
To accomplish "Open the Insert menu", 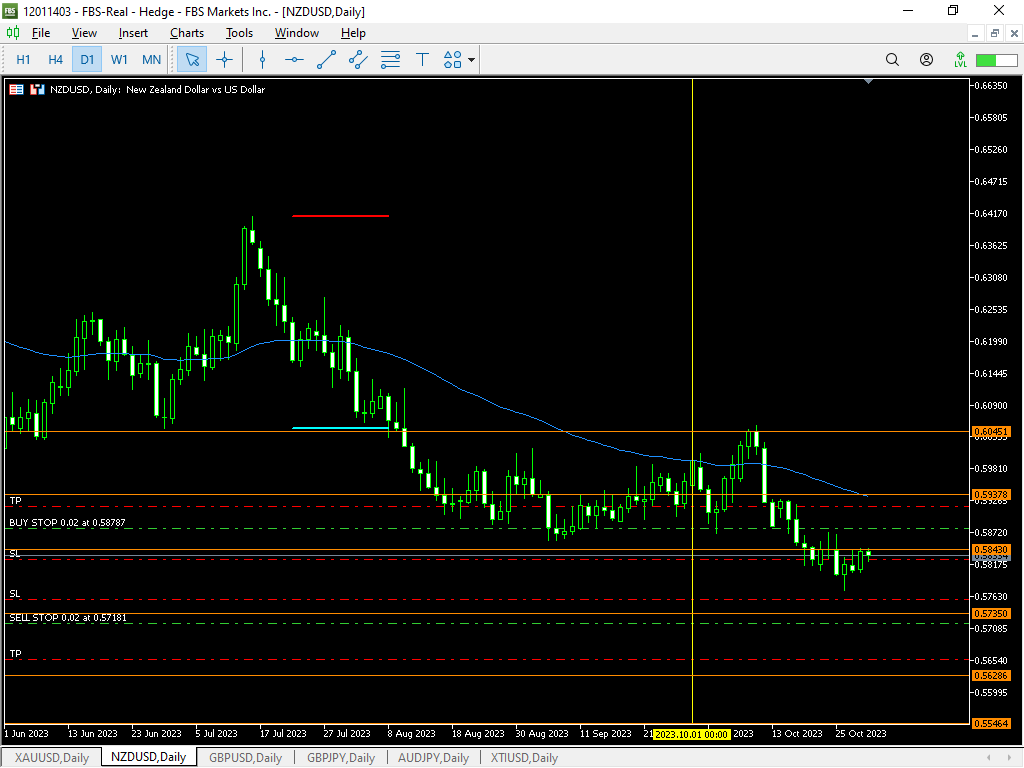I will coord(133,33).
